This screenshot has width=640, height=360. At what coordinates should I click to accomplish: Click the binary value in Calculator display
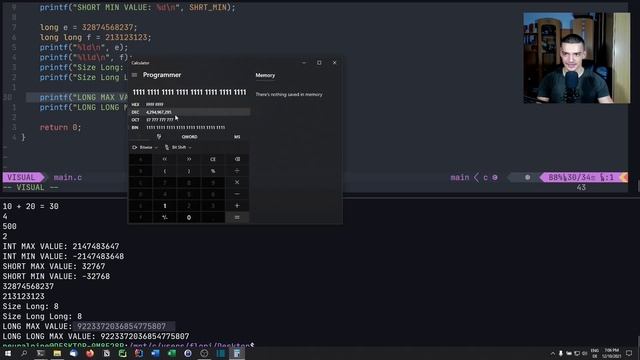click(x=189, y=92)
